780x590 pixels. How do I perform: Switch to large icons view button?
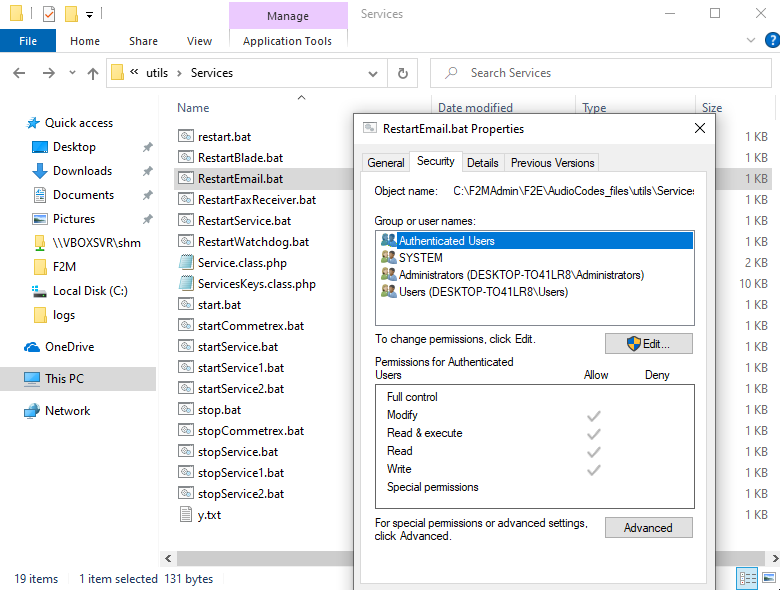(767, 578)
